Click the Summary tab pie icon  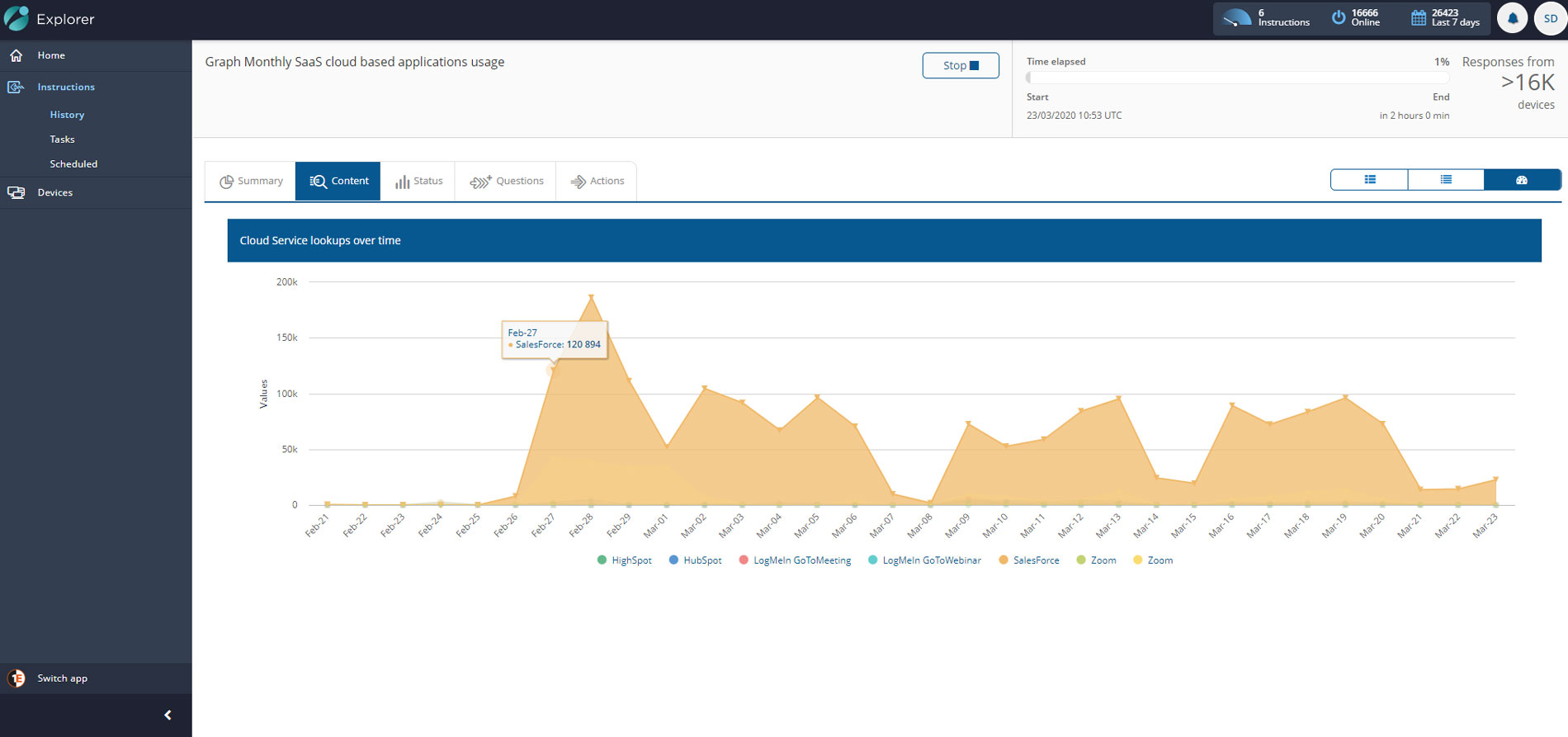[x=226, y=182]
